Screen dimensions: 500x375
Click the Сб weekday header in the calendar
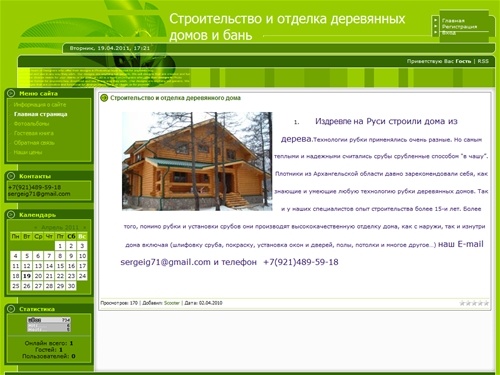(71, 236)
